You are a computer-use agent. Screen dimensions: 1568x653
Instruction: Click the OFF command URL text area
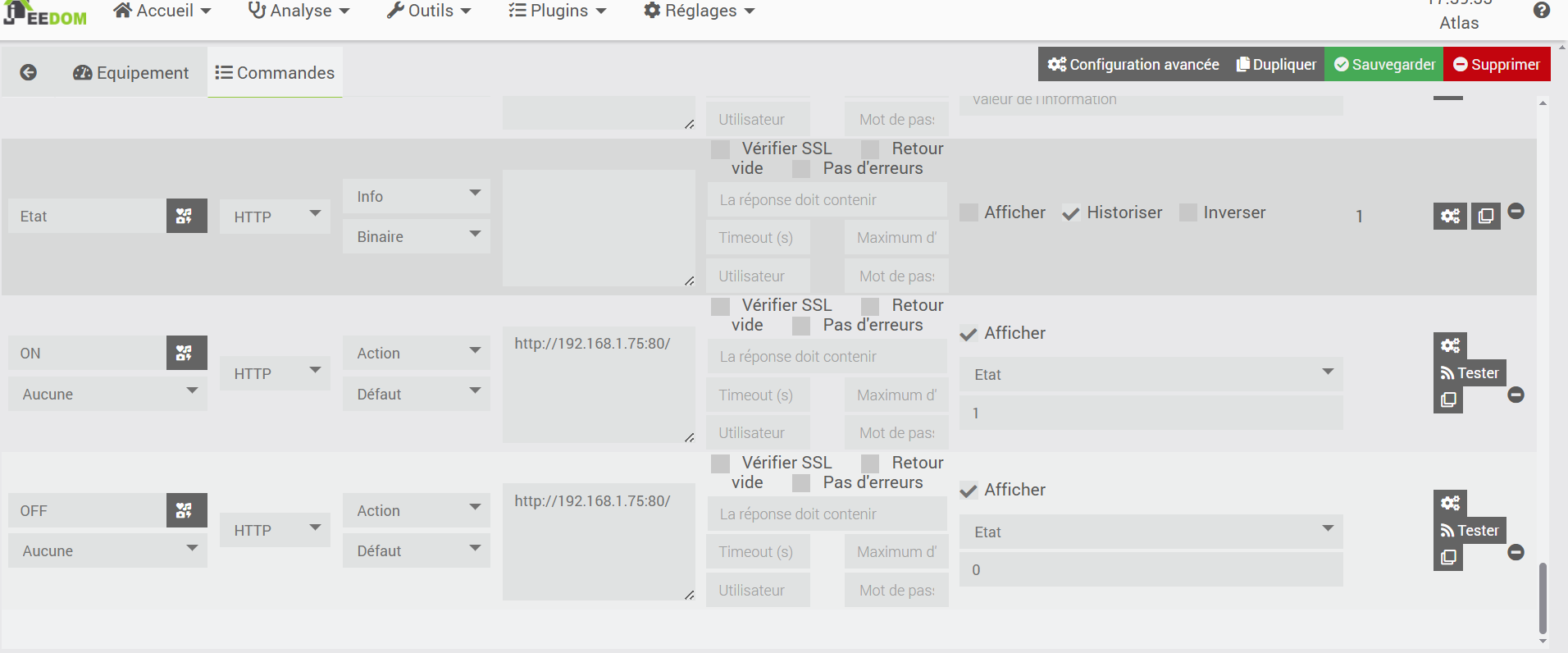pos(599,541)
